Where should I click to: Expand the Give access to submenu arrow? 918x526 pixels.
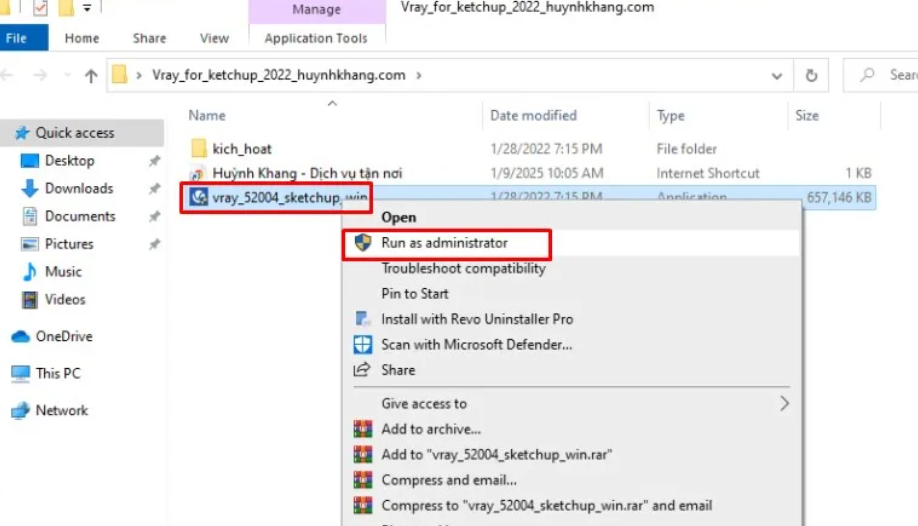tap(784, 404)
